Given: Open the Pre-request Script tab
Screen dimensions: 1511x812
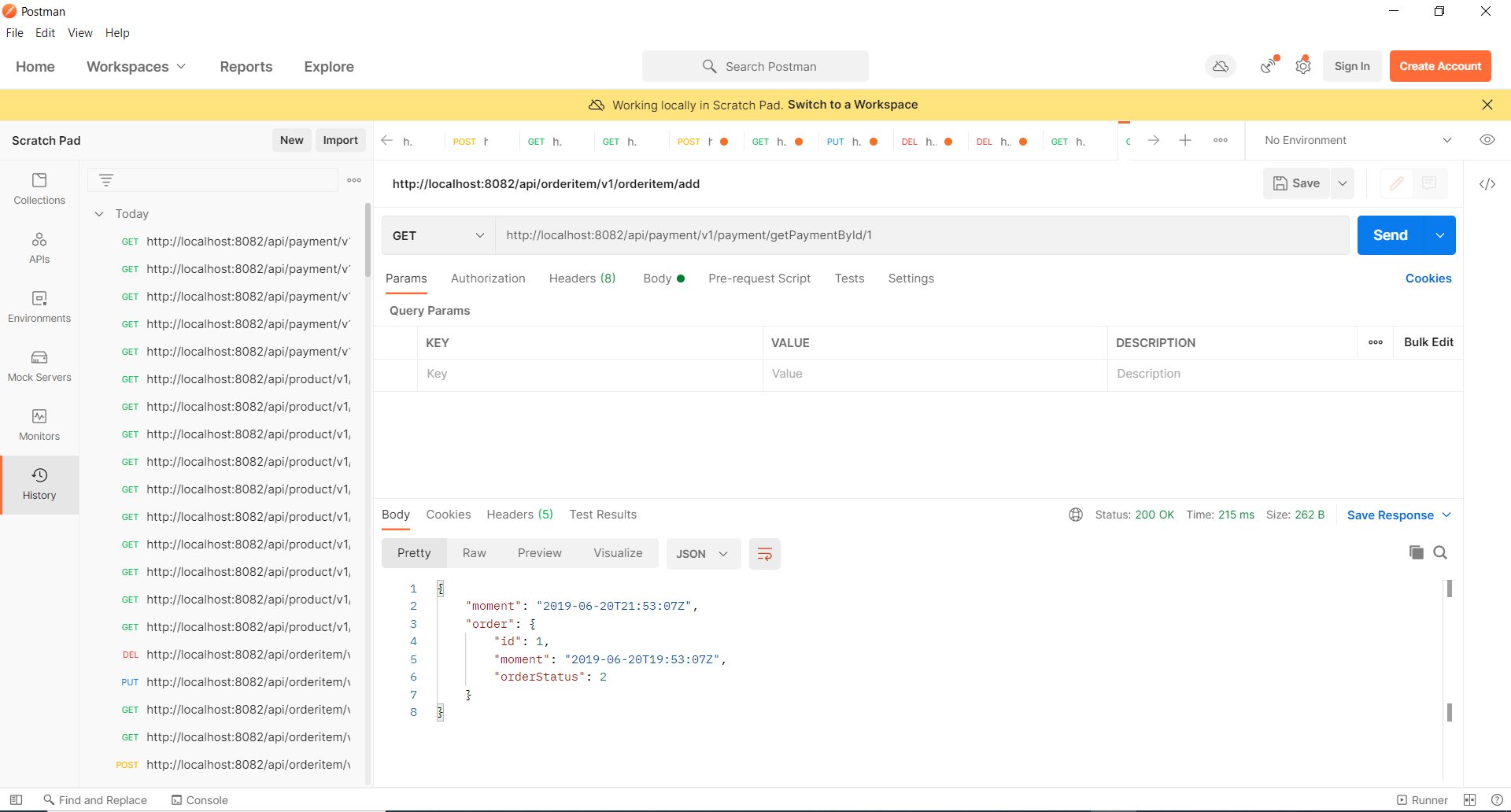Looking at the screenshot, I should pyautogui.click(x=759, y=279).
